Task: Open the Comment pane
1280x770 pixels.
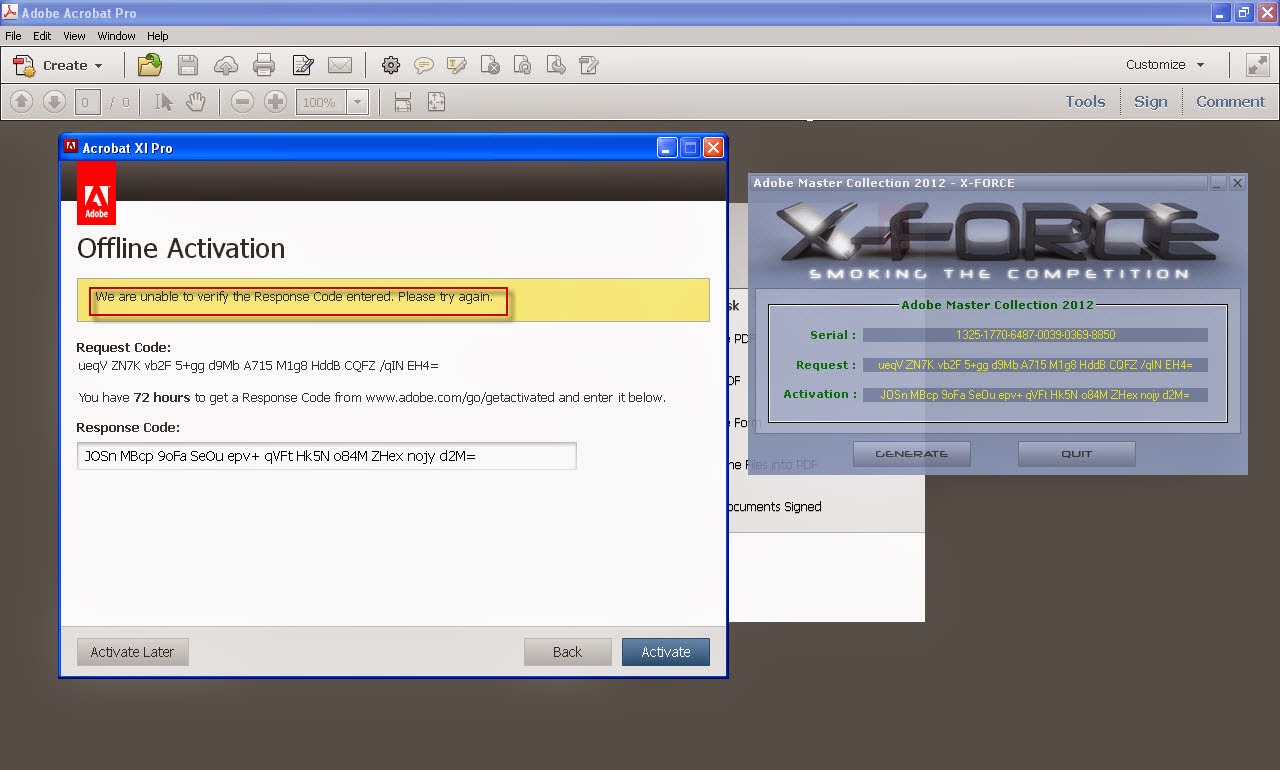Action: [1231, 101]
